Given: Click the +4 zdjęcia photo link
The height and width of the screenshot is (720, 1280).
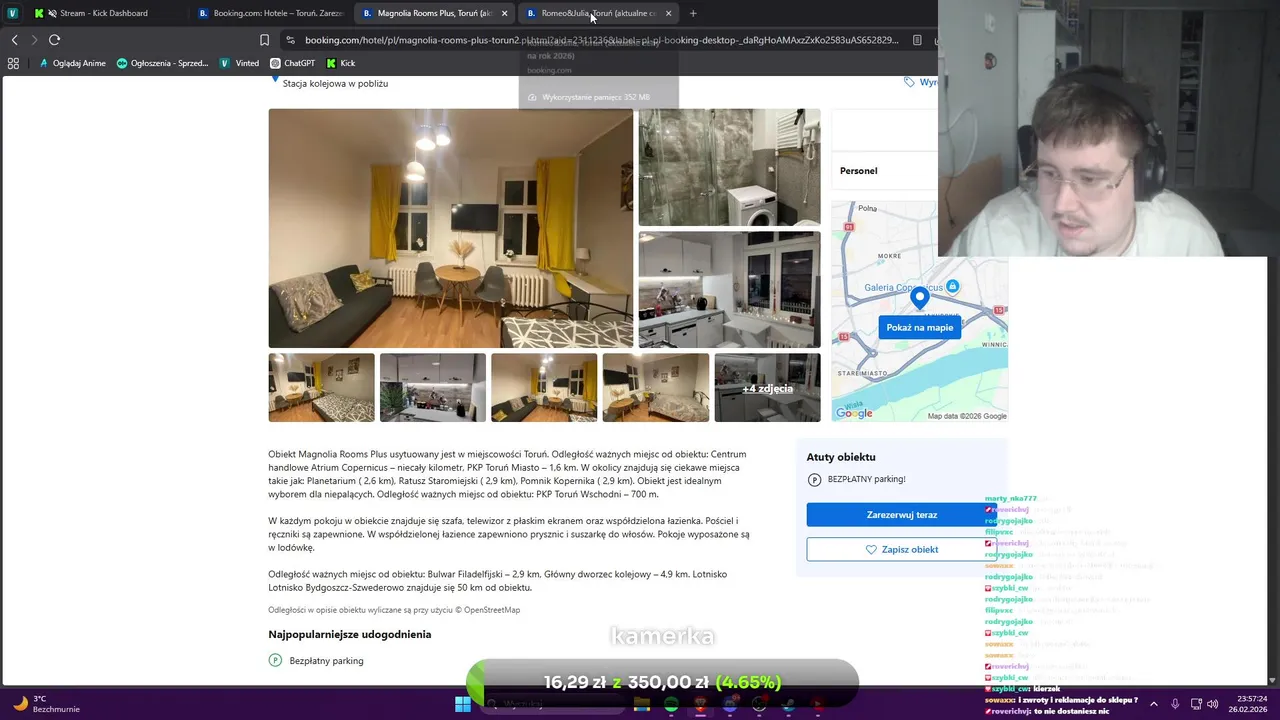Looking at the screenshot, I should point(767,388).
